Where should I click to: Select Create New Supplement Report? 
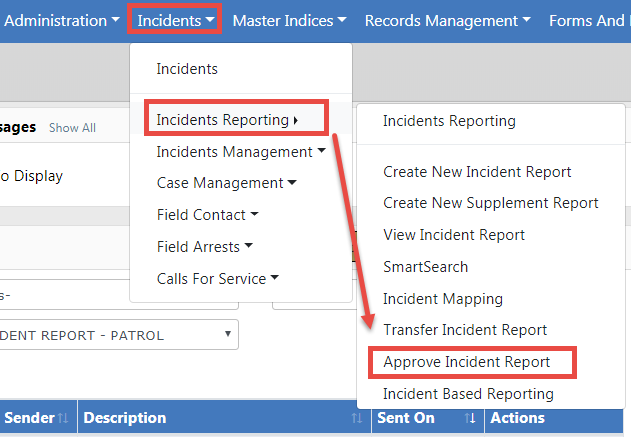coord(490,203)
